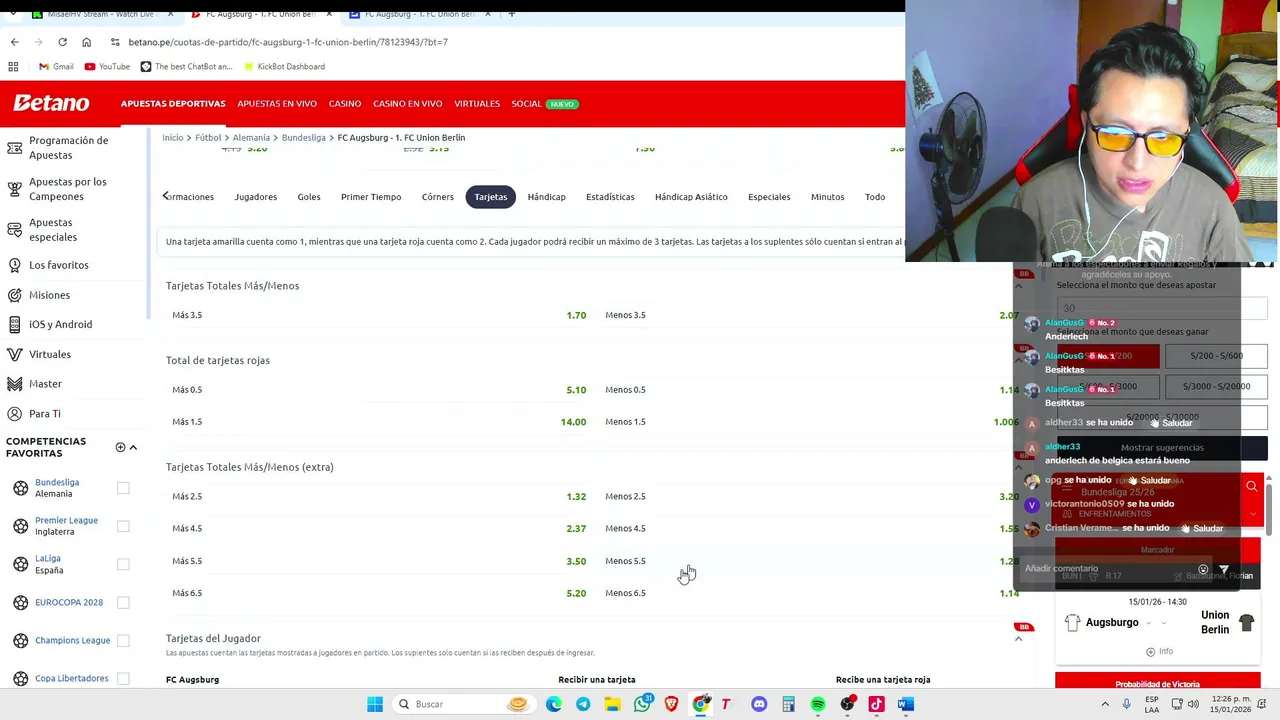This screenshot has height=720, width=1280.
Task: Open the KickBot Dashboard bookmark
Action: (x=283, y=67)
